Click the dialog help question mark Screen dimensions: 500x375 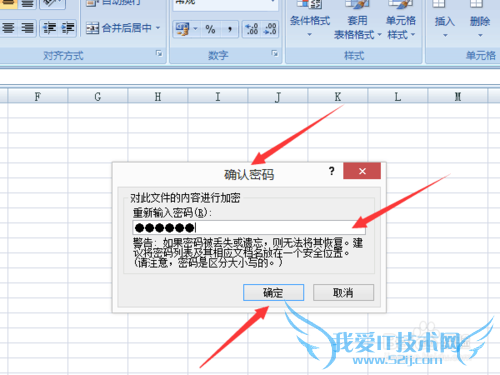pos(331,171)
